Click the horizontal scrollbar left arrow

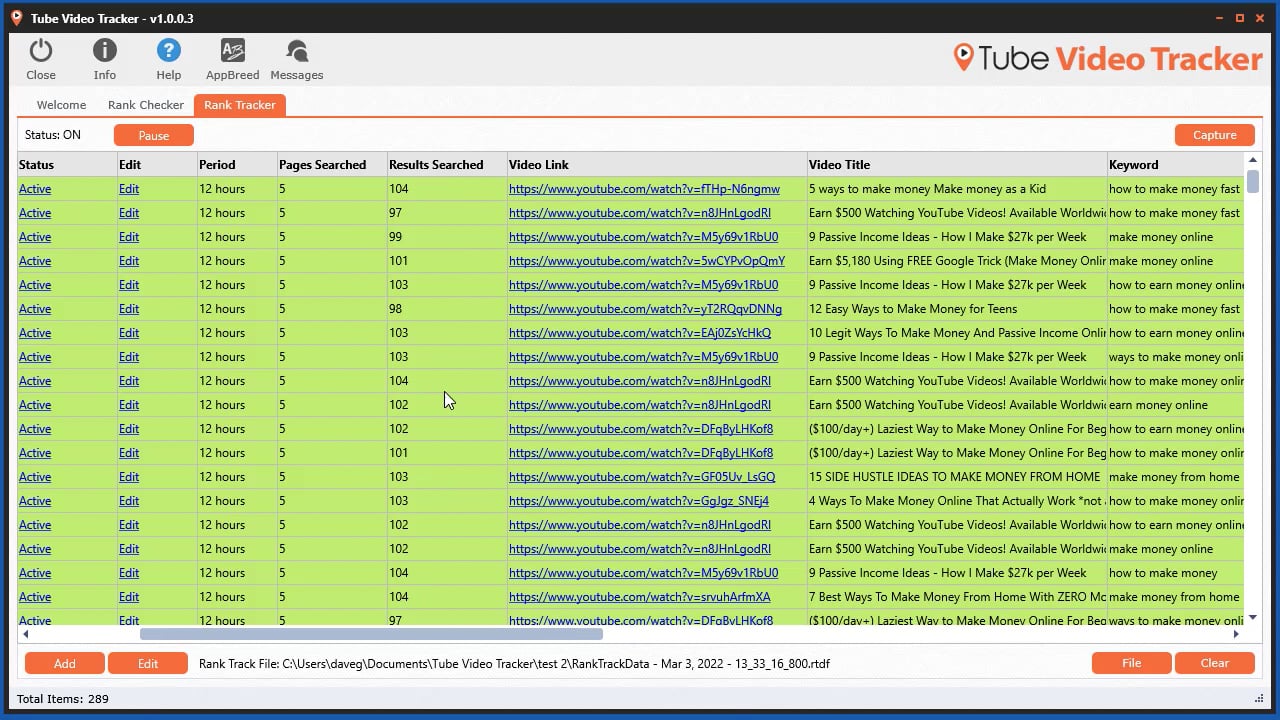coord(25,634)
